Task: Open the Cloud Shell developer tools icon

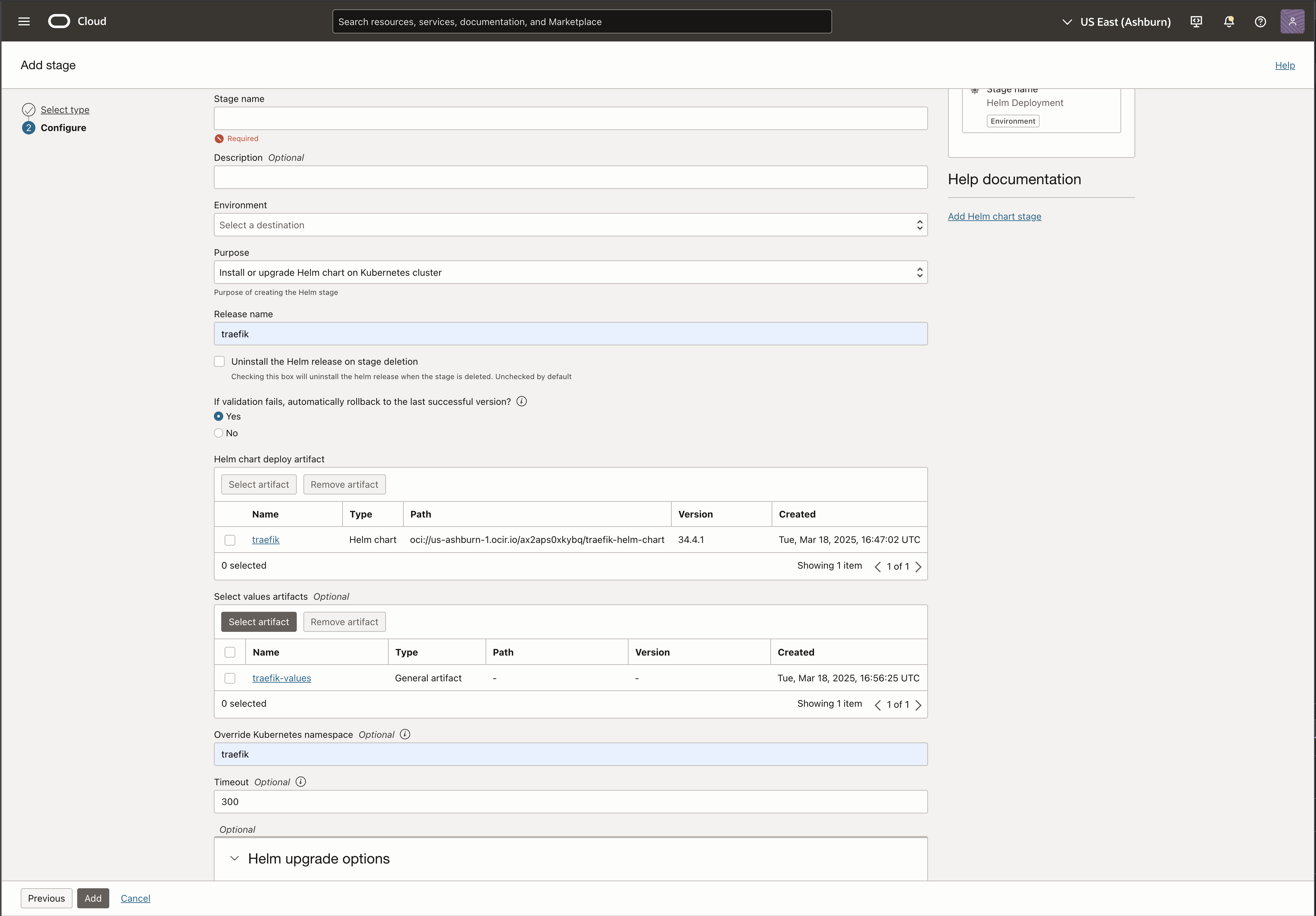Action: (1196, 21)
